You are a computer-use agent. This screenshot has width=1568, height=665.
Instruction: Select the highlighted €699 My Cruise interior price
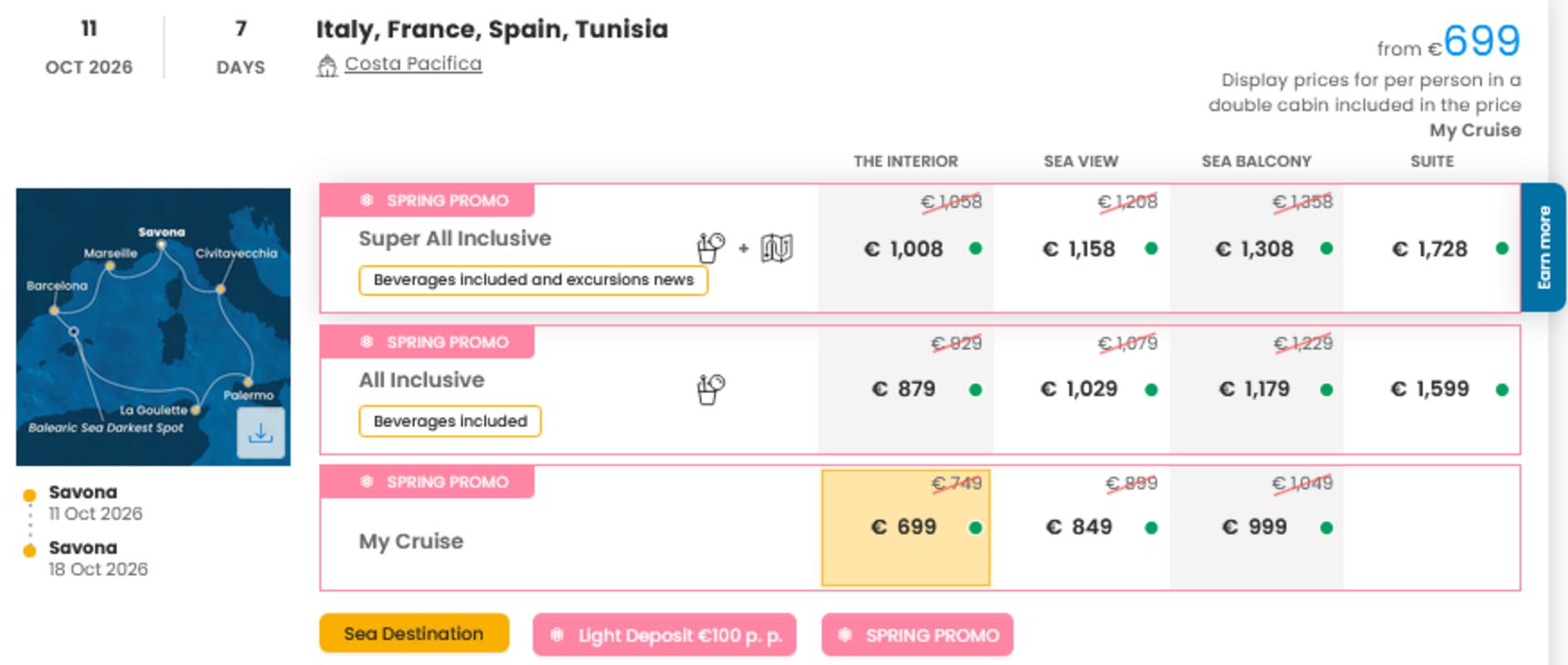click(906, 526)
